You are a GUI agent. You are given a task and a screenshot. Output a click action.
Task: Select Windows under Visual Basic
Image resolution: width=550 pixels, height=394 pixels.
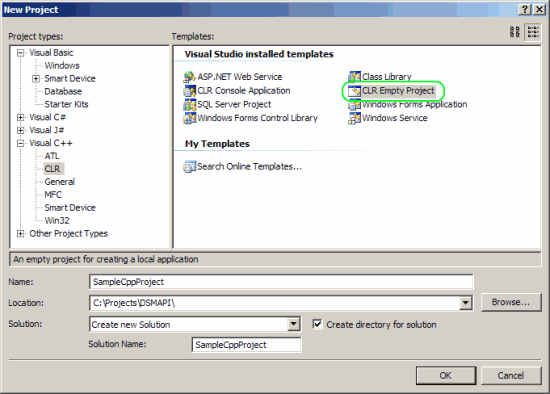coord(62,66)
